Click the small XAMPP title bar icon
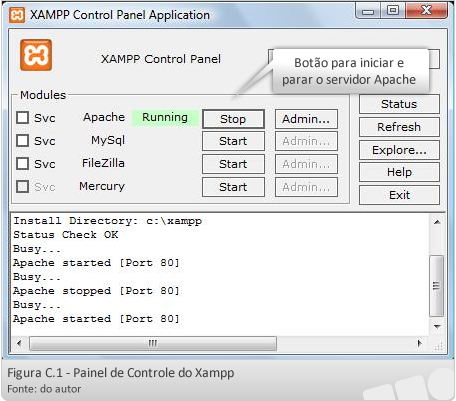 pyautogui.click(x=17, y=15)
